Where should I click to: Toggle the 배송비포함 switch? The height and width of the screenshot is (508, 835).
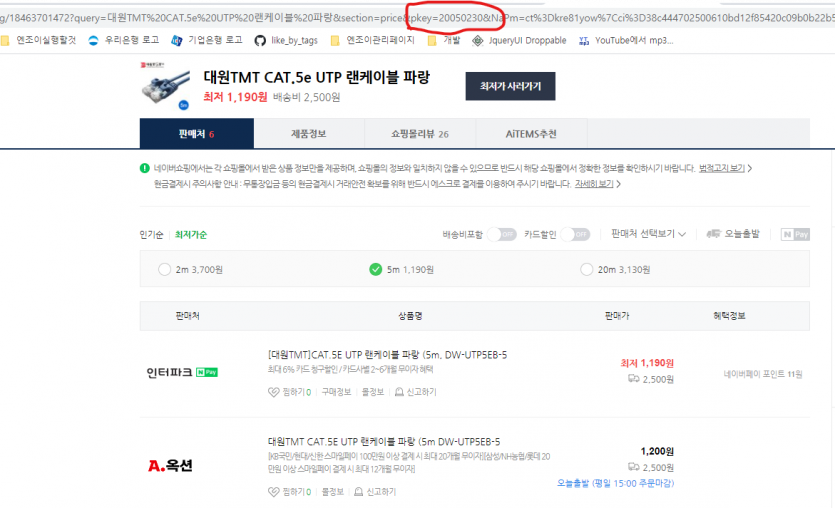(503, 234)
